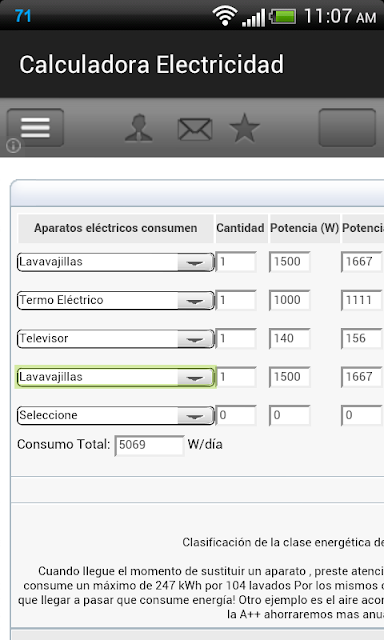
Task: Tap the star favorites icon
Action: point(245,128)
